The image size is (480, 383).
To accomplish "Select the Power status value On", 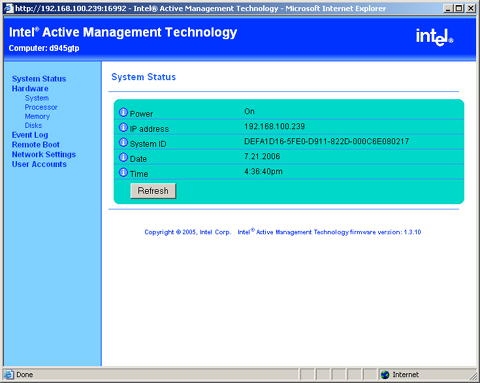I will coord(249,111).
